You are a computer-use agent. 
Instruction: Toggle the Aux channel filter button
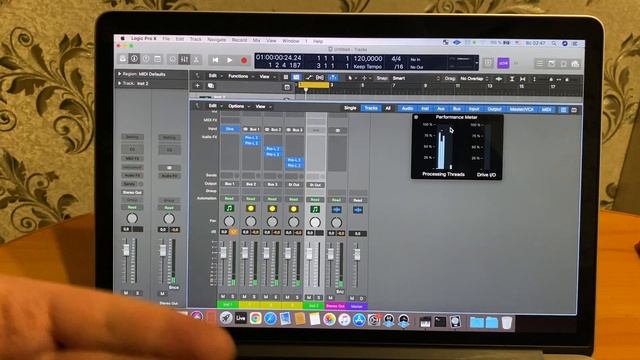(440, 109)
